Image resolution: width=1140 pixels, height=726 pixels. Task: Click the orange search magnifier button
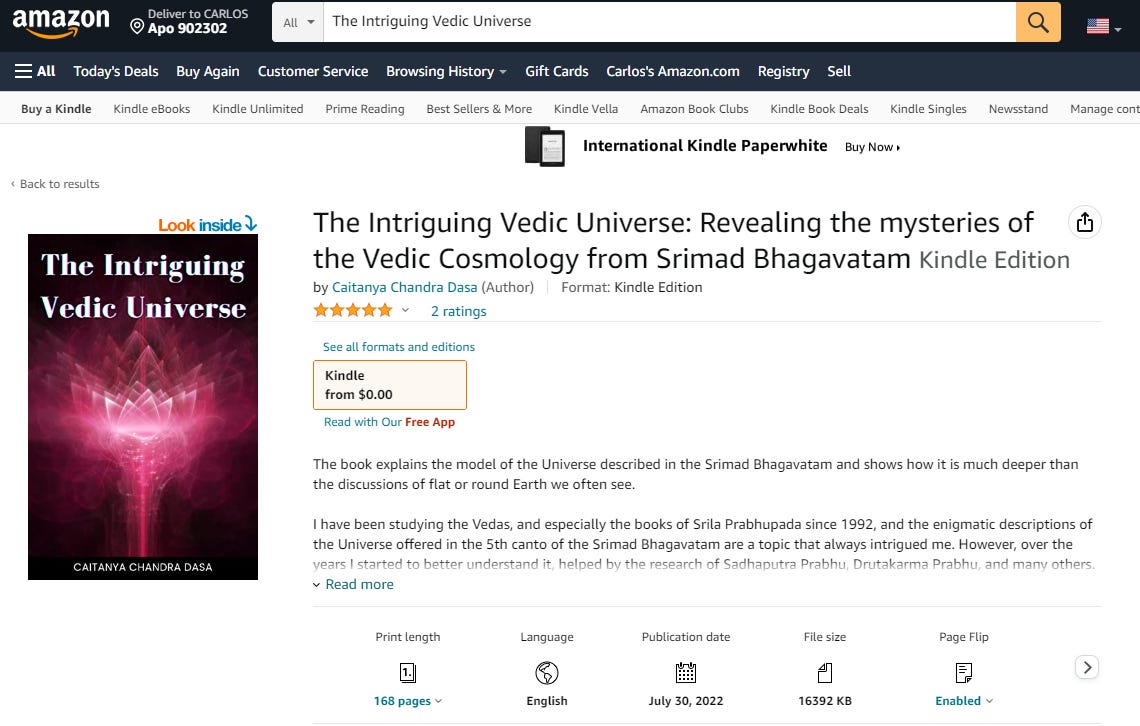1037,22
